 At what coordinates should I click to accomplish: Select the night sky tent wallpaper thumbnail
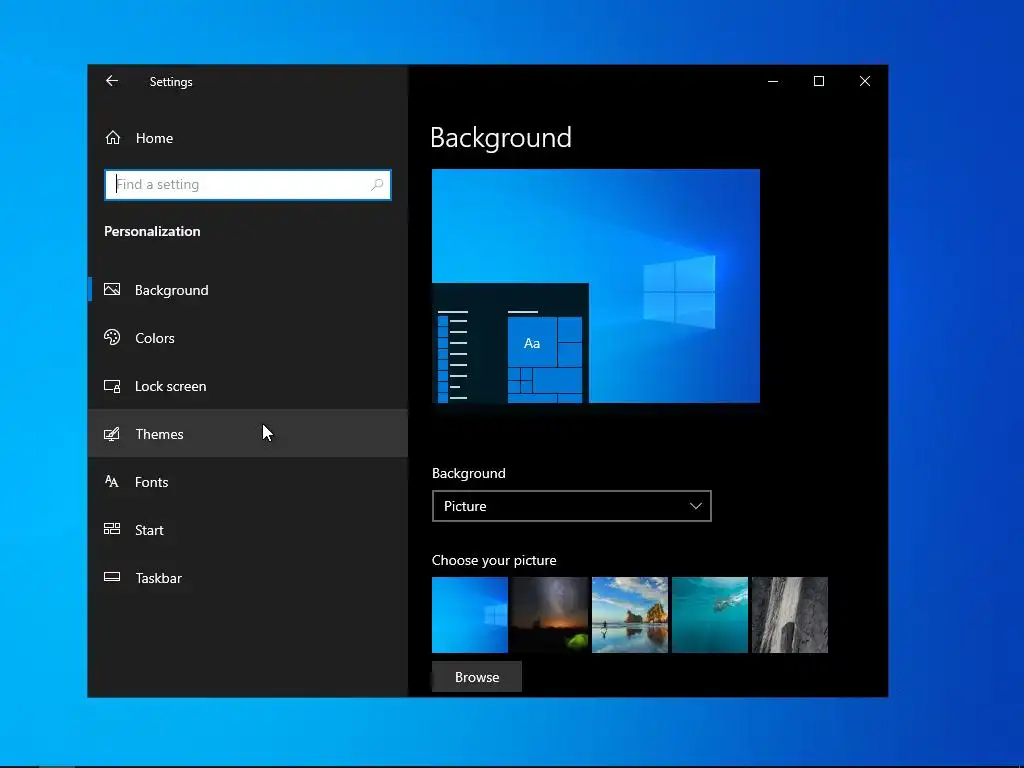click(550, 615)
